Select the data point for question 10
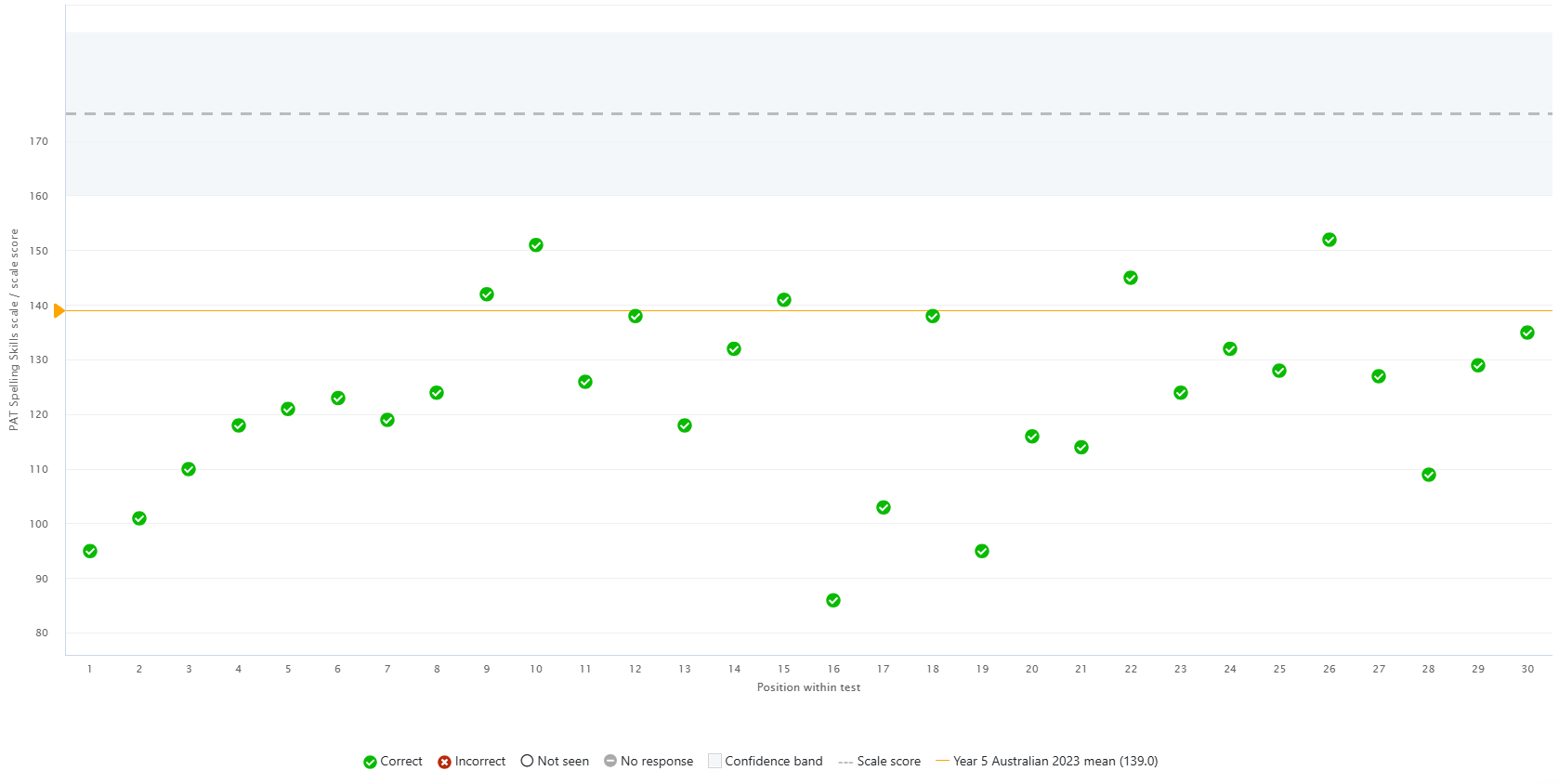1559x784 pixels. coord(536,245)
